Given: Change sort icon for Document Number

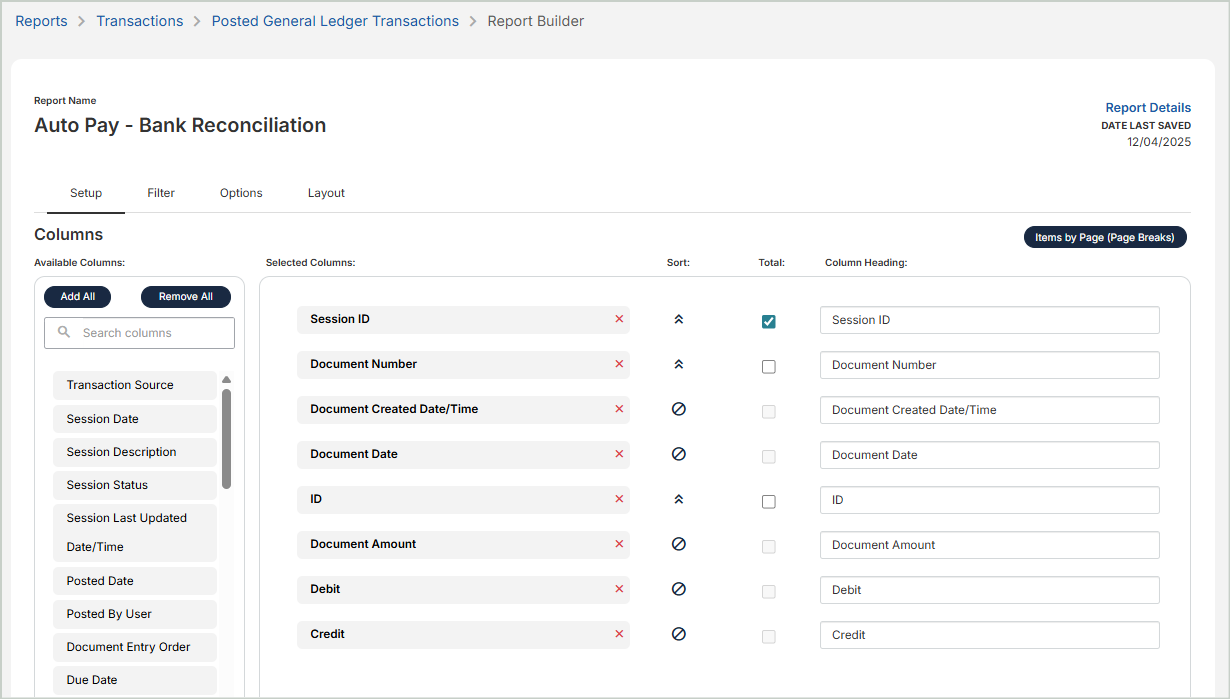Looking at the screenshot, I should click(x=678, y=364).
